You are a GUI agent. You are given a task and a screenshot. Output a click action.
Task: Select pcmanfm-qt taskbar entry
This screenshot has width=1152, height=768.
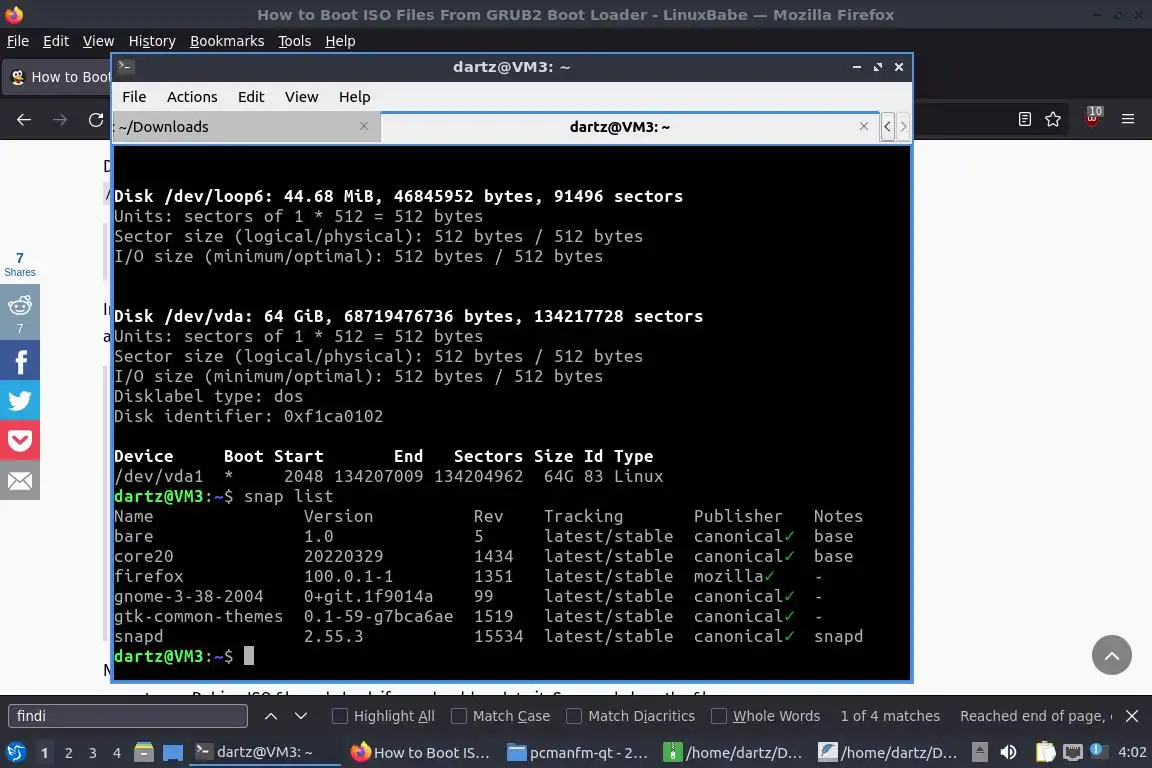577,752
